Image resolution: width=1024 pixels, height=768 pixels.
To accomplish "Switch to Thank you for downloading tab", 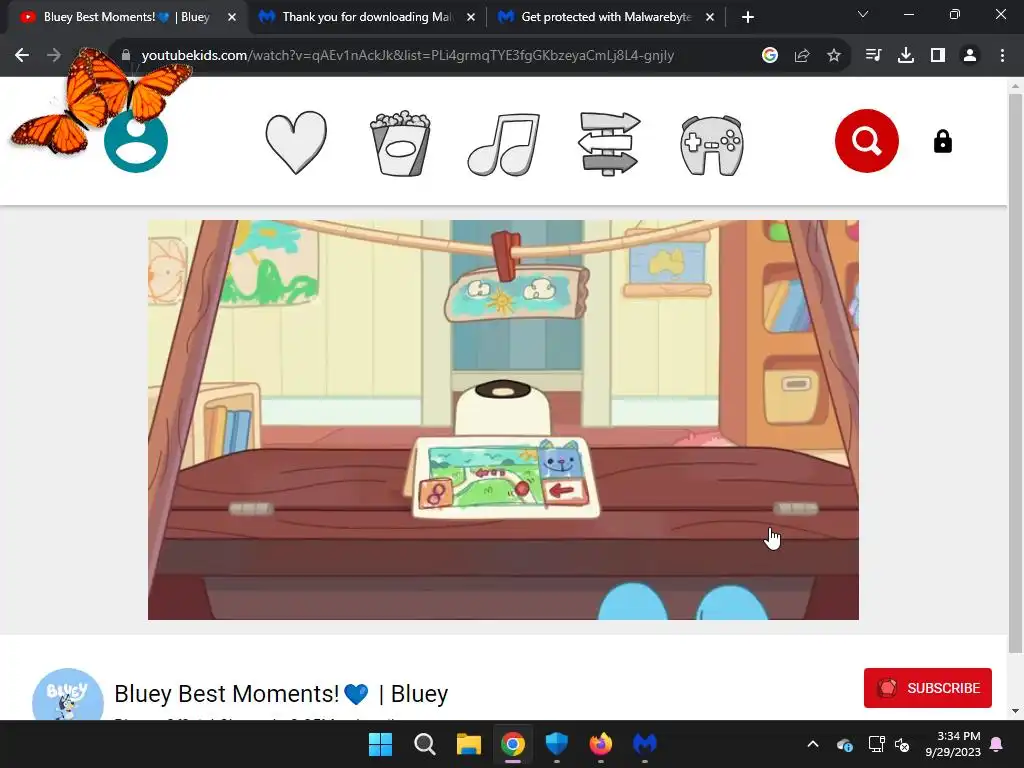I will (366, 17).
